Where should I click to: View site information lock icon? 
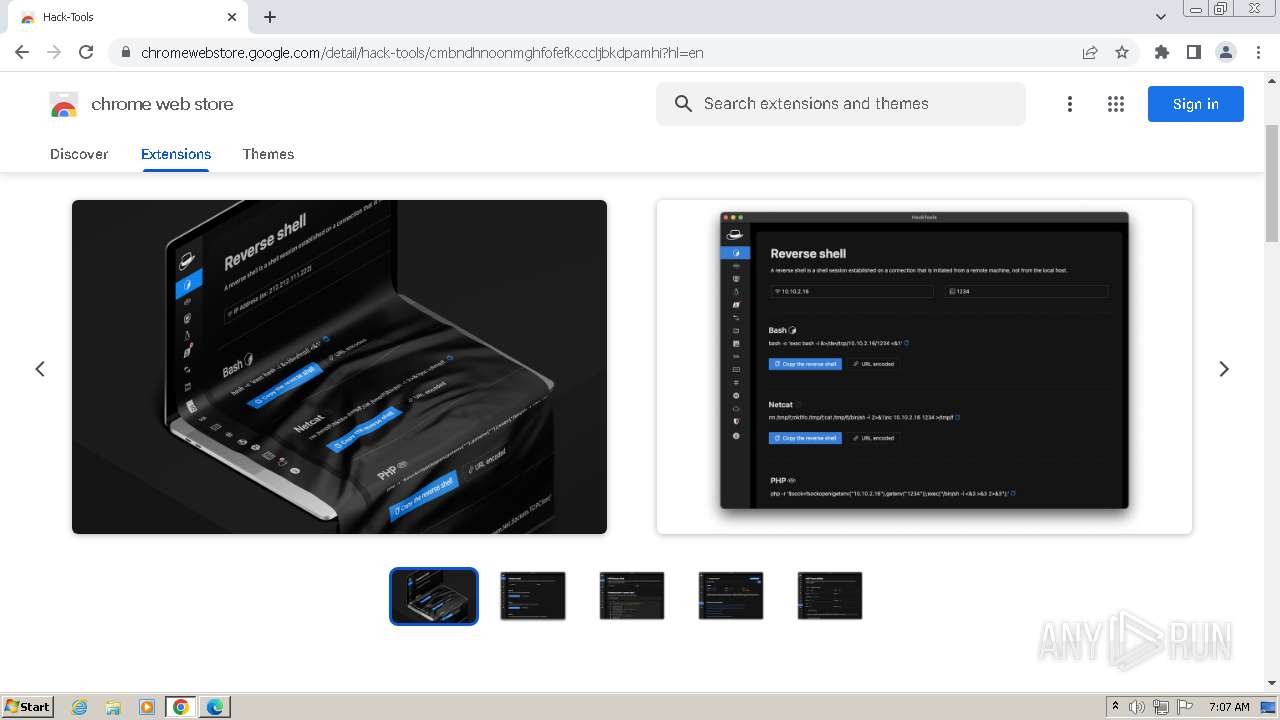pos(125,53)
